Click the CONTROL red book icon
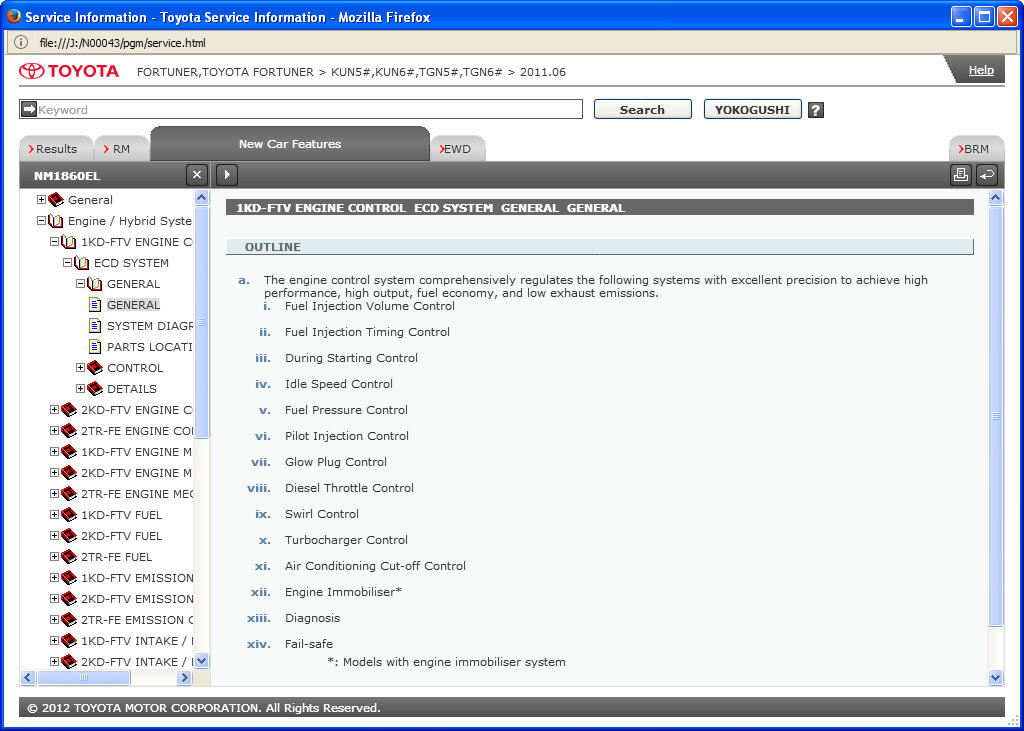 (x=95, y=368)
